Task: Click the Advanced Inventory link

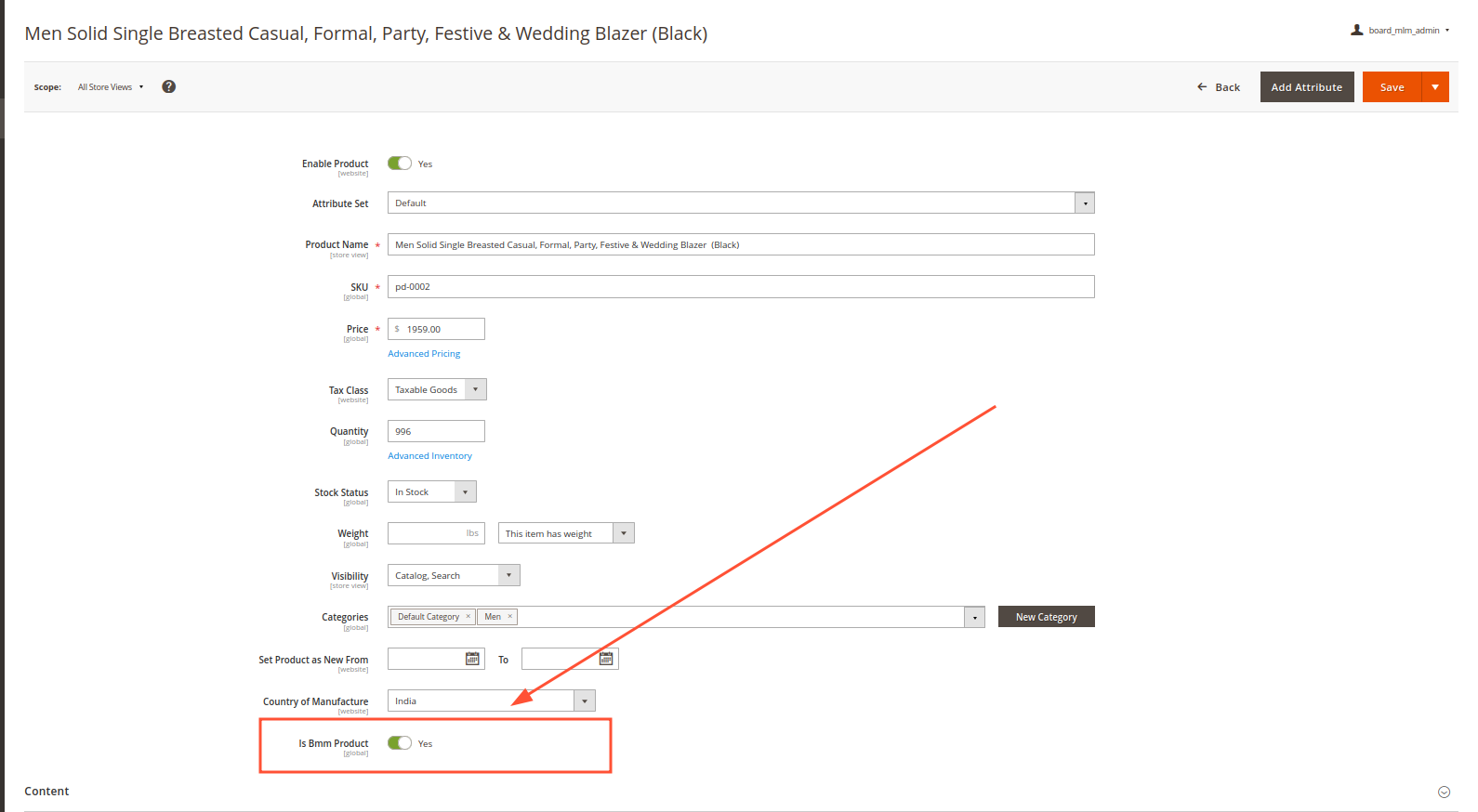Action: coord(429,456)
